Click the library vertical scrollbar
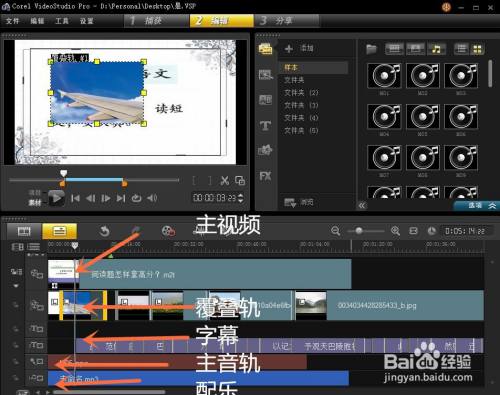Viewport: 500px width, 395px height. point(490,73)
